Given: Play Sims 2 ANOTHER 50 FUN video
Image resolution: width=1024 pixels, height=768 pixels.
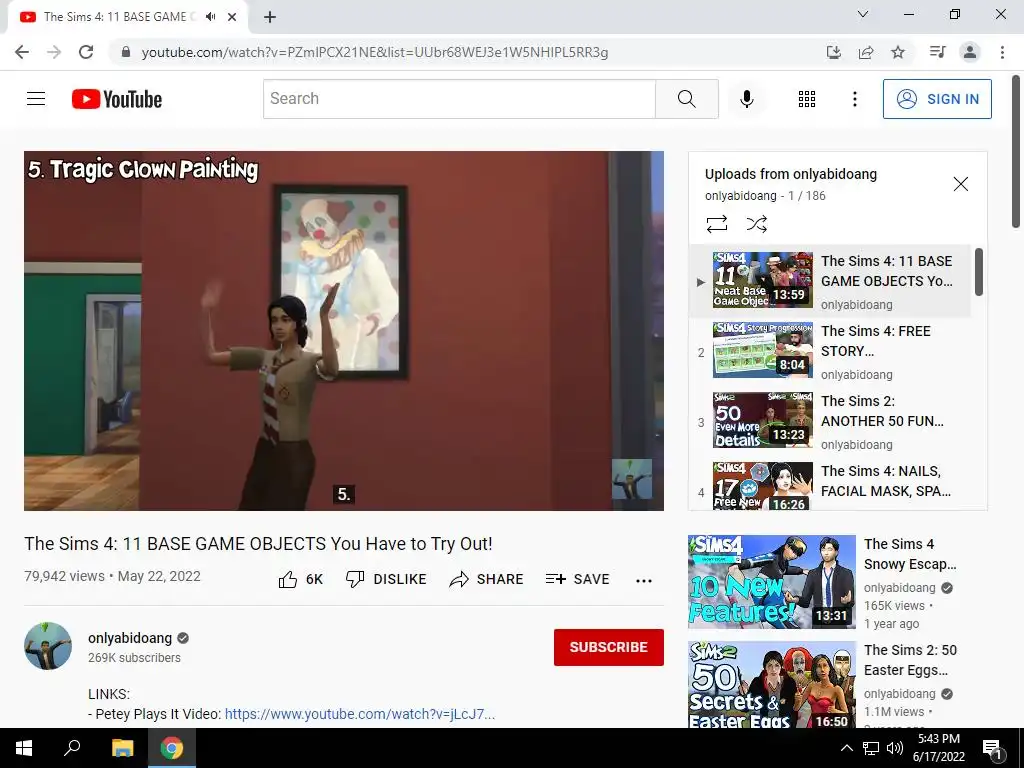Looking at the screenshot, I should (x=830, y=421).
